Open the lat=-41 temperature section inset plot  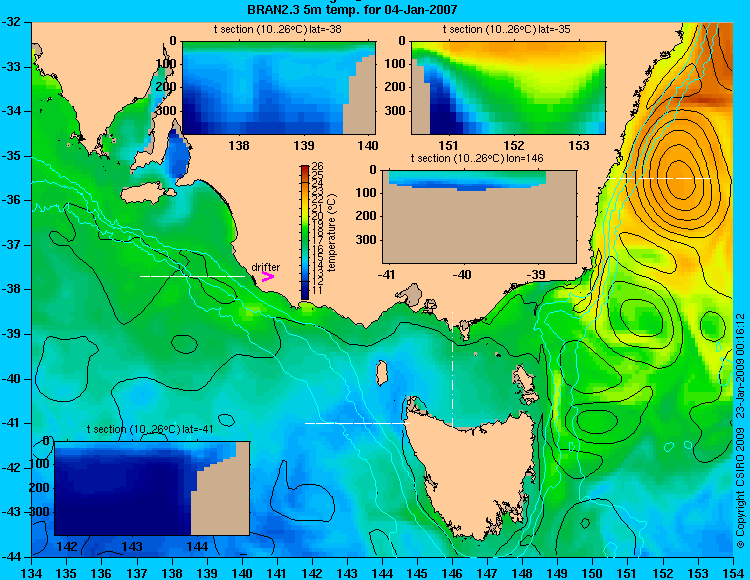152,488
